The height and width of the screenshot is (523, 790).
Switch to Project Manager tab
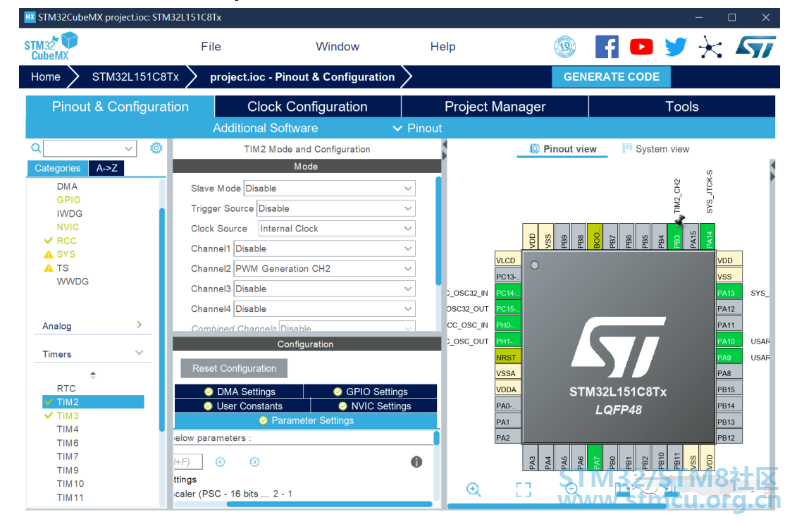click(495, 106)
